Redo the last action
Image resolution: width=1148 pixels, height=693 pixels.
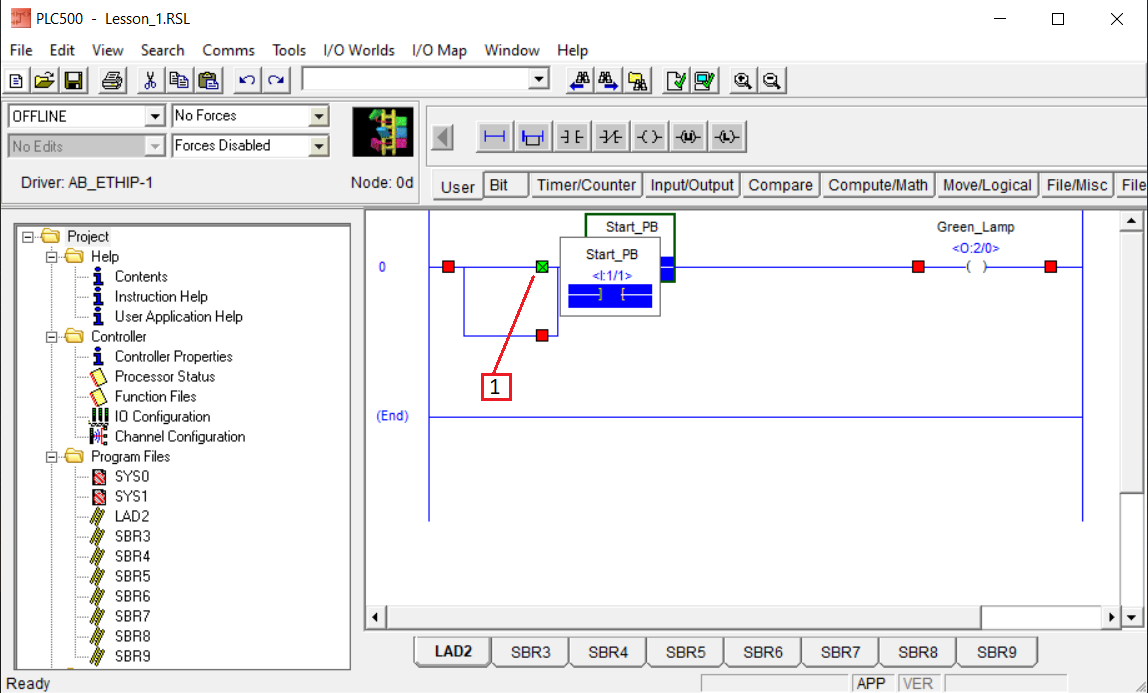[x=276, y=80]
